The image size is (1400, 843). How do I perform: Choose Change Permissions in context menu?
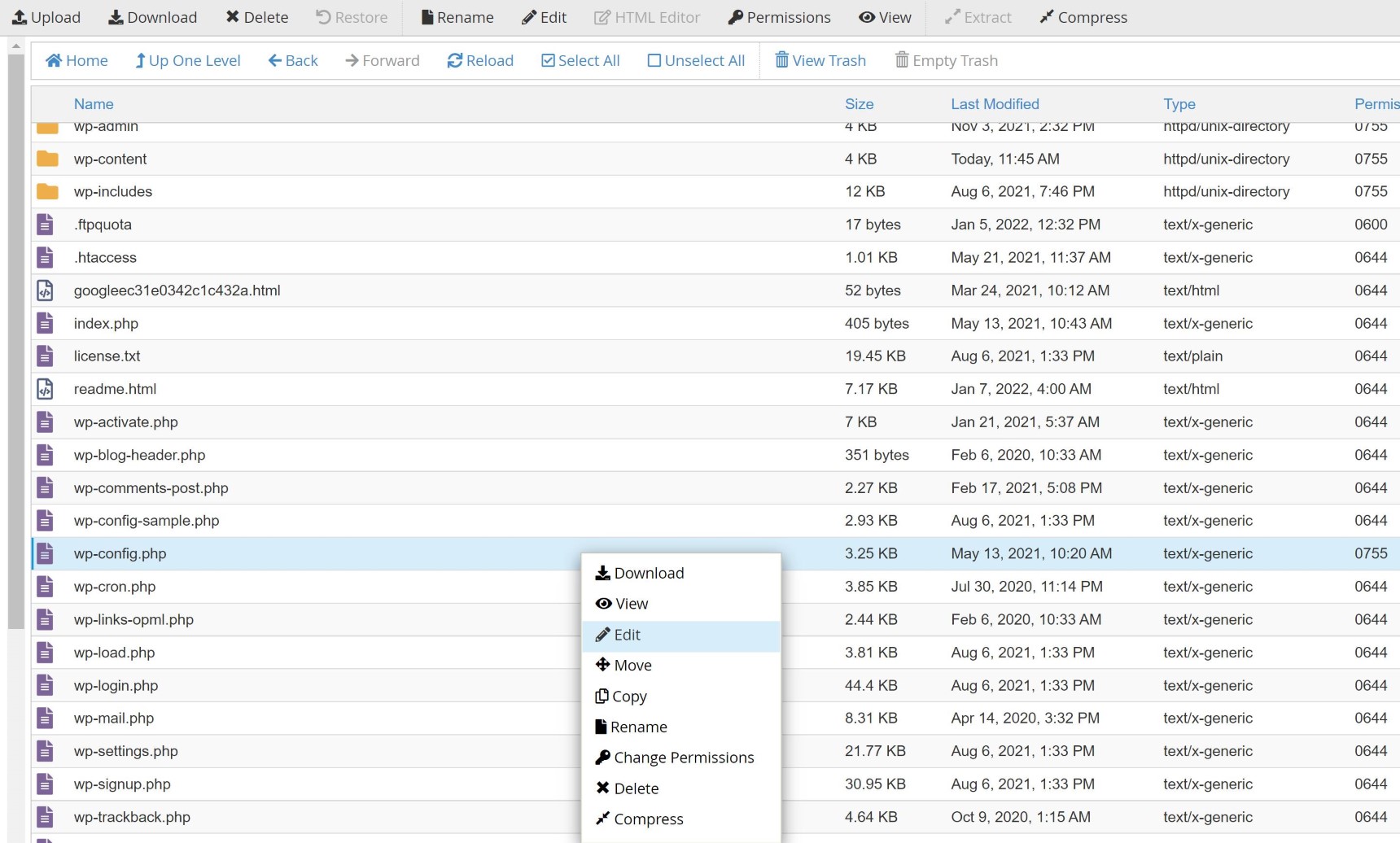pyautogui.click(x=681, y=758)
